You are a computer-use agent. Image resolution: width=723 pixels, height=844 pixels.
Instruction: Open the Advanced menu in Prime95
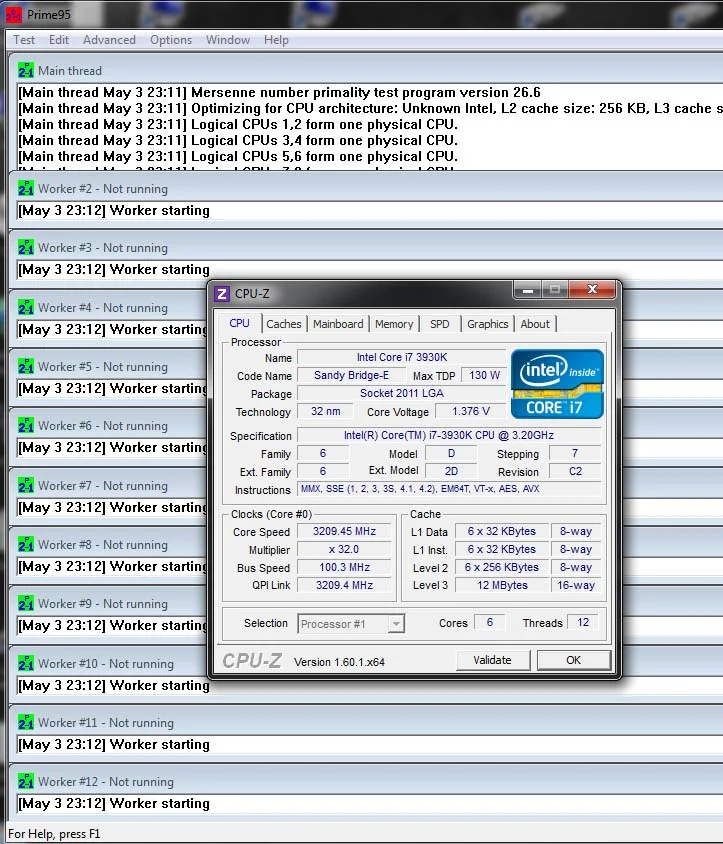click(109, 40)
